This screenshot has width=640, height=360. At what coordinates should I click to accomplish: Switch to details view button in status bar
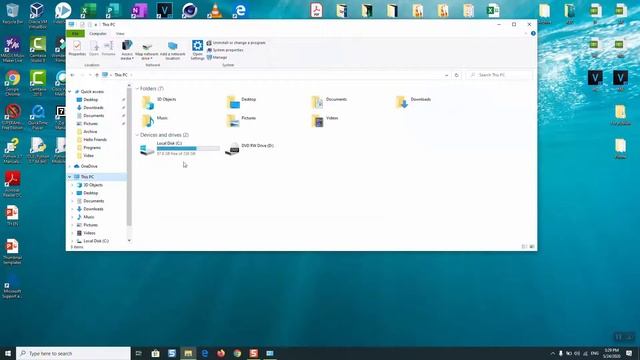tap(524, 247)
